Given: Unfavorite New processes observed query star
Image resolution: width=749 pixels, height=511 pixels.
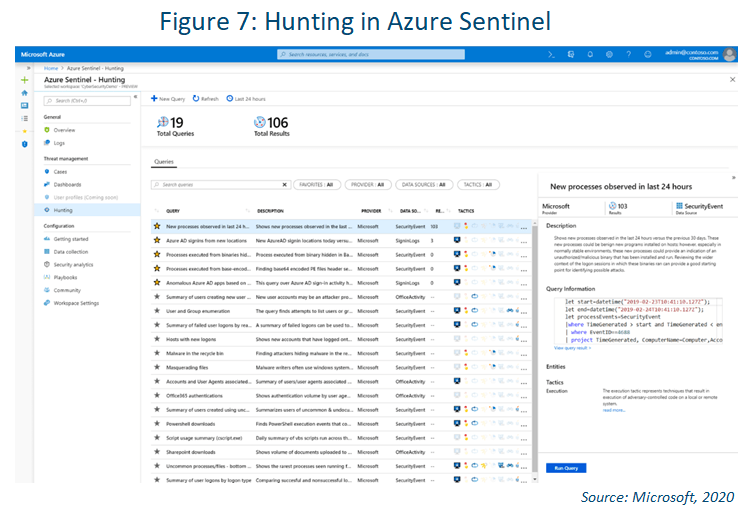Looking at the screenshot, I should (x=157, y=226).
